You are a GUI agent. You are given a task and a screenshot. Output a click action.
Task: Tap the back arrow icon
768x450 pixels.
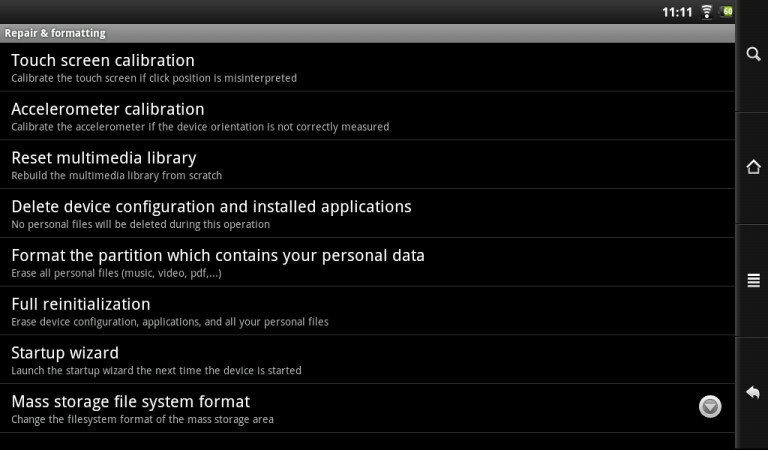coord(753,392)
